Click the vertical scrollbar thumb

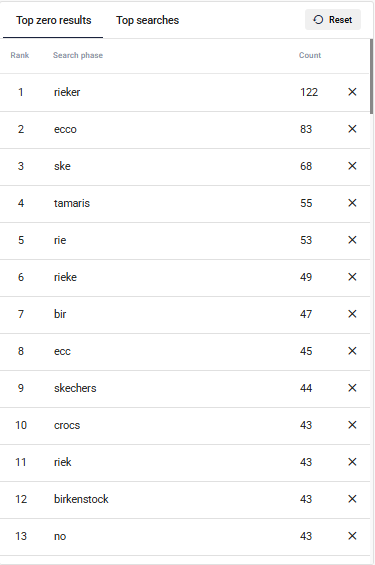[x=371, y=76]
